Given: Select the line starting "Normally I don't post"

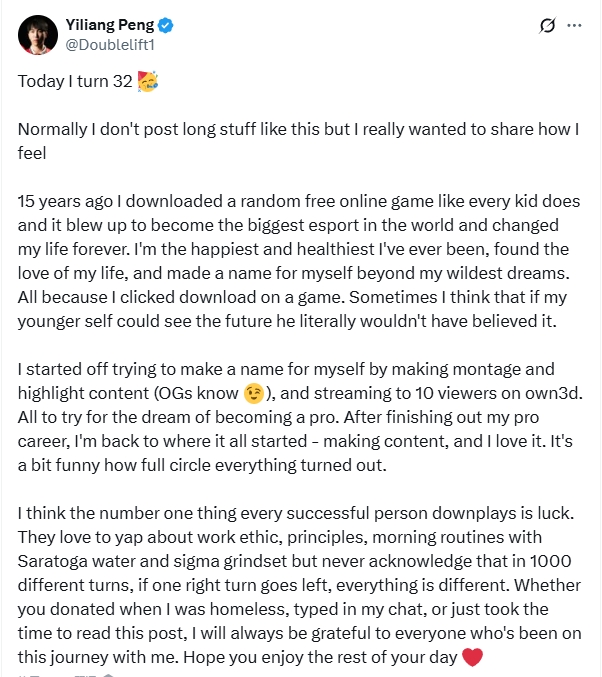Looking at the screenshot, I should click(x=298, y=130).
